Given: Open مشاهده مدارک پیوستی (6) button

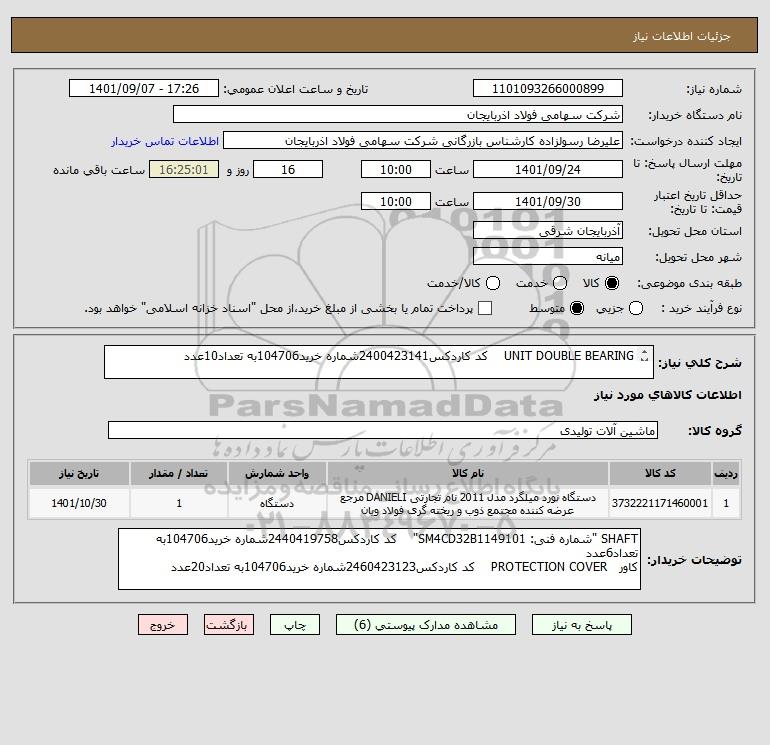Looking at the screenshot, I should [426, 625].
